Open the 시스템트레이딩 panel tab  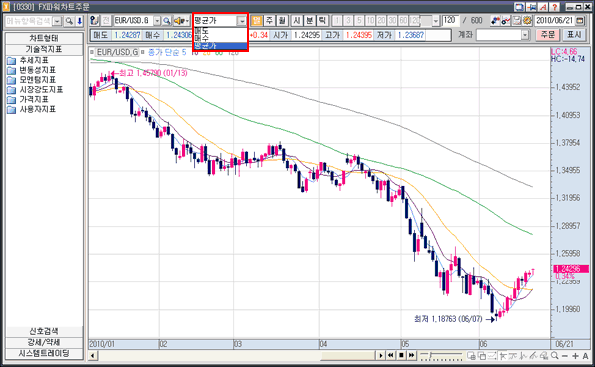[44, 354]
